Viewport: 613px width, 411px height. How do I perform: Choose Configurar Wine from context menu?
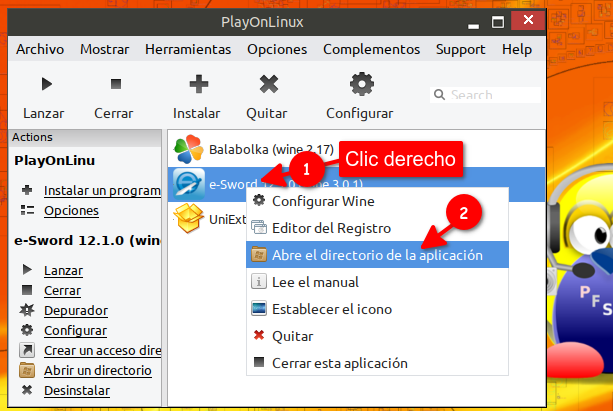377,201
